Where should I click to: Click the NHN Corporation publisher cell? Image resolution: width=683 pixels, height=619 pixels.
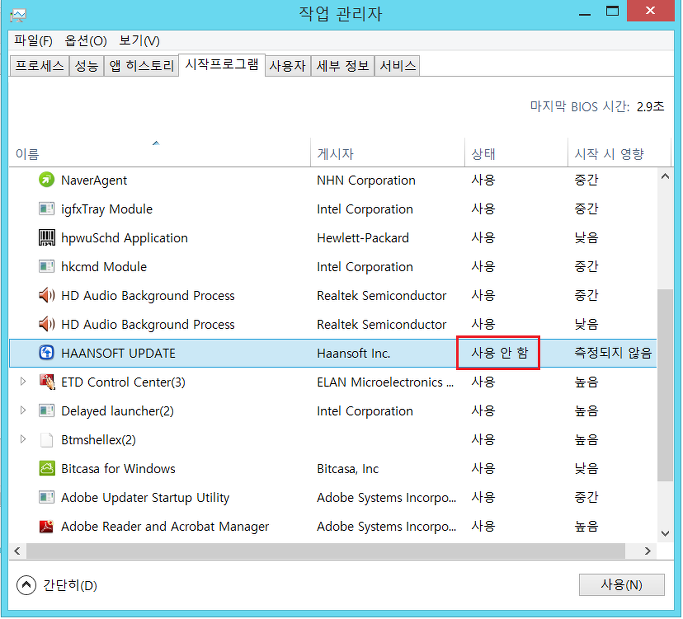tap(366, 180)
